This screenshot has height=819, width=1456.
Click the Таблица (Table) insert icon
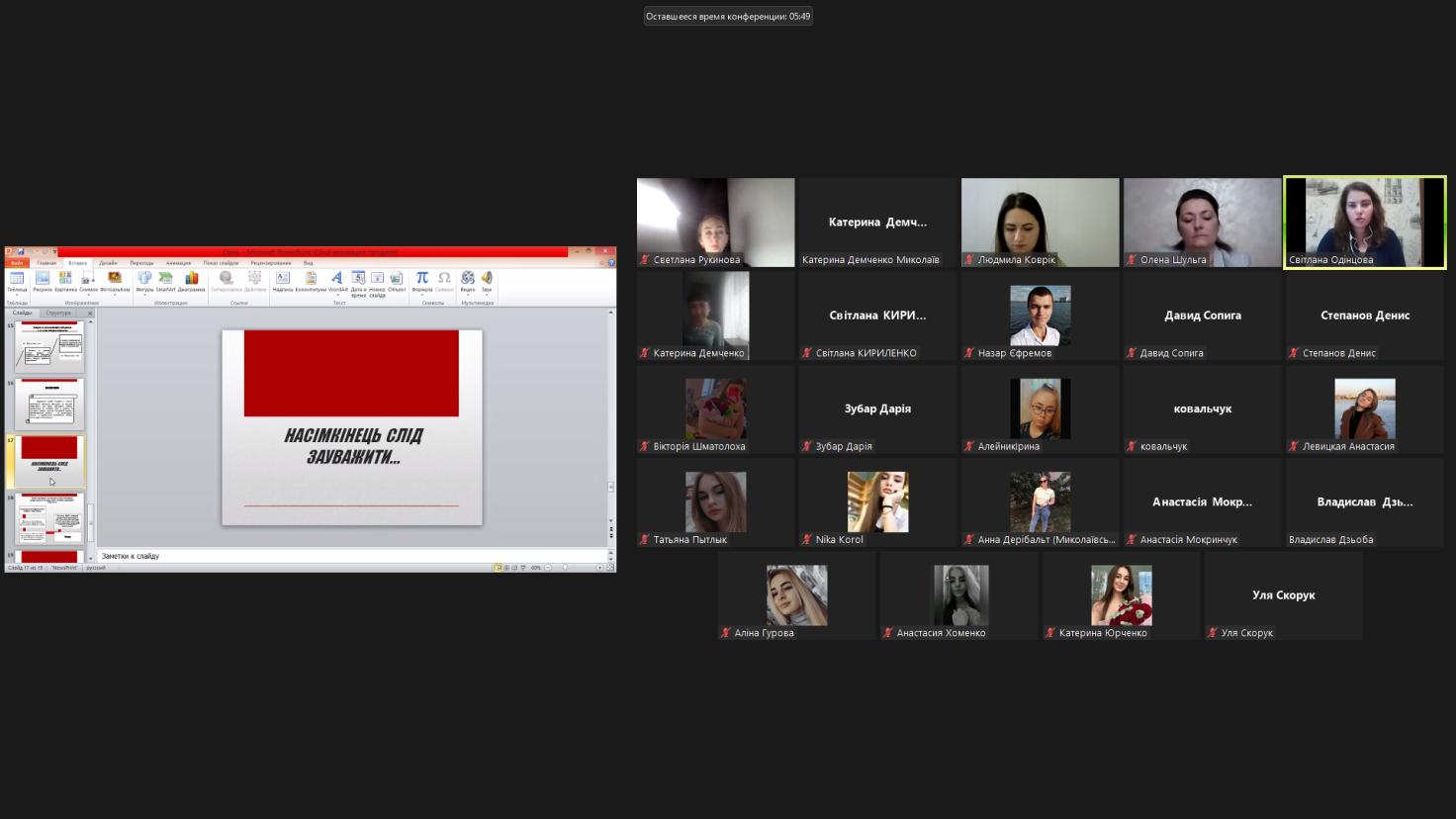click(x=17, y=281)
